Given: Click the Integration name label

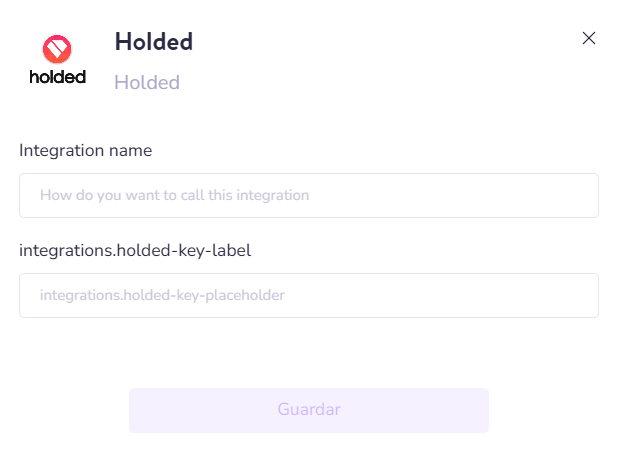Looking at the screenshot, I should point(85,151).
